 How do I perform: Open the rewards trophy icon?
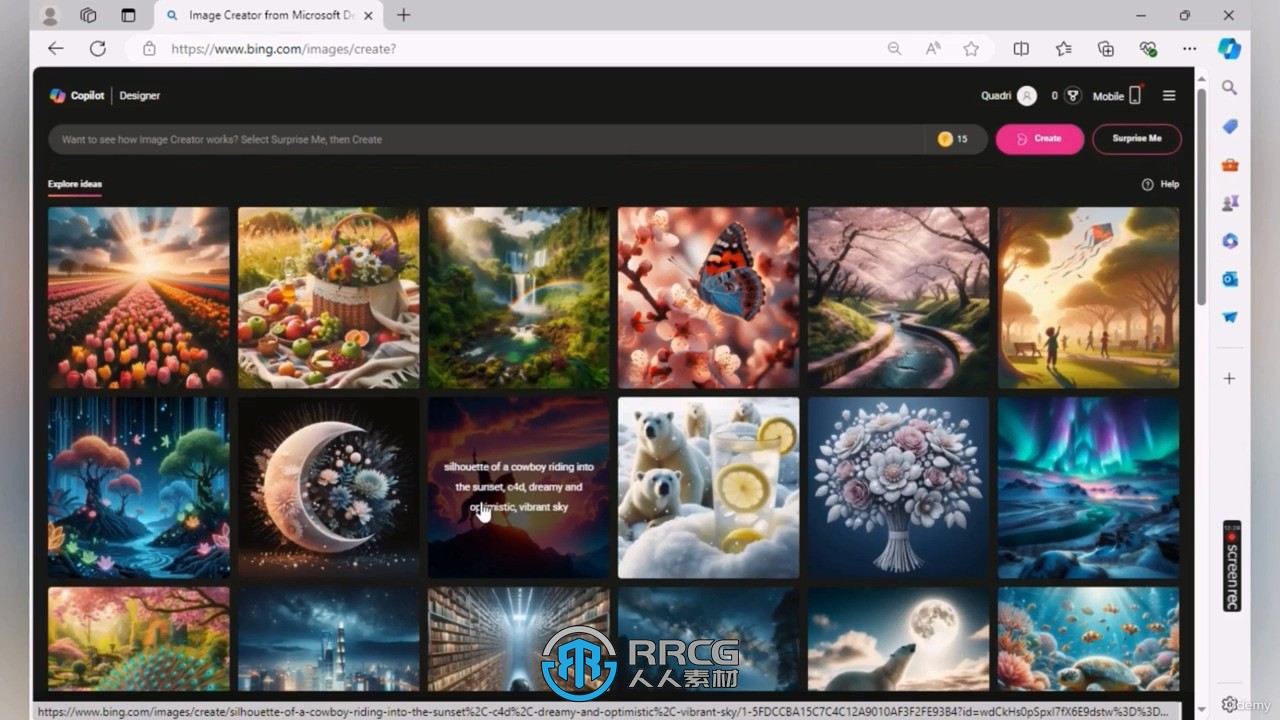(x=1072, y=96)
